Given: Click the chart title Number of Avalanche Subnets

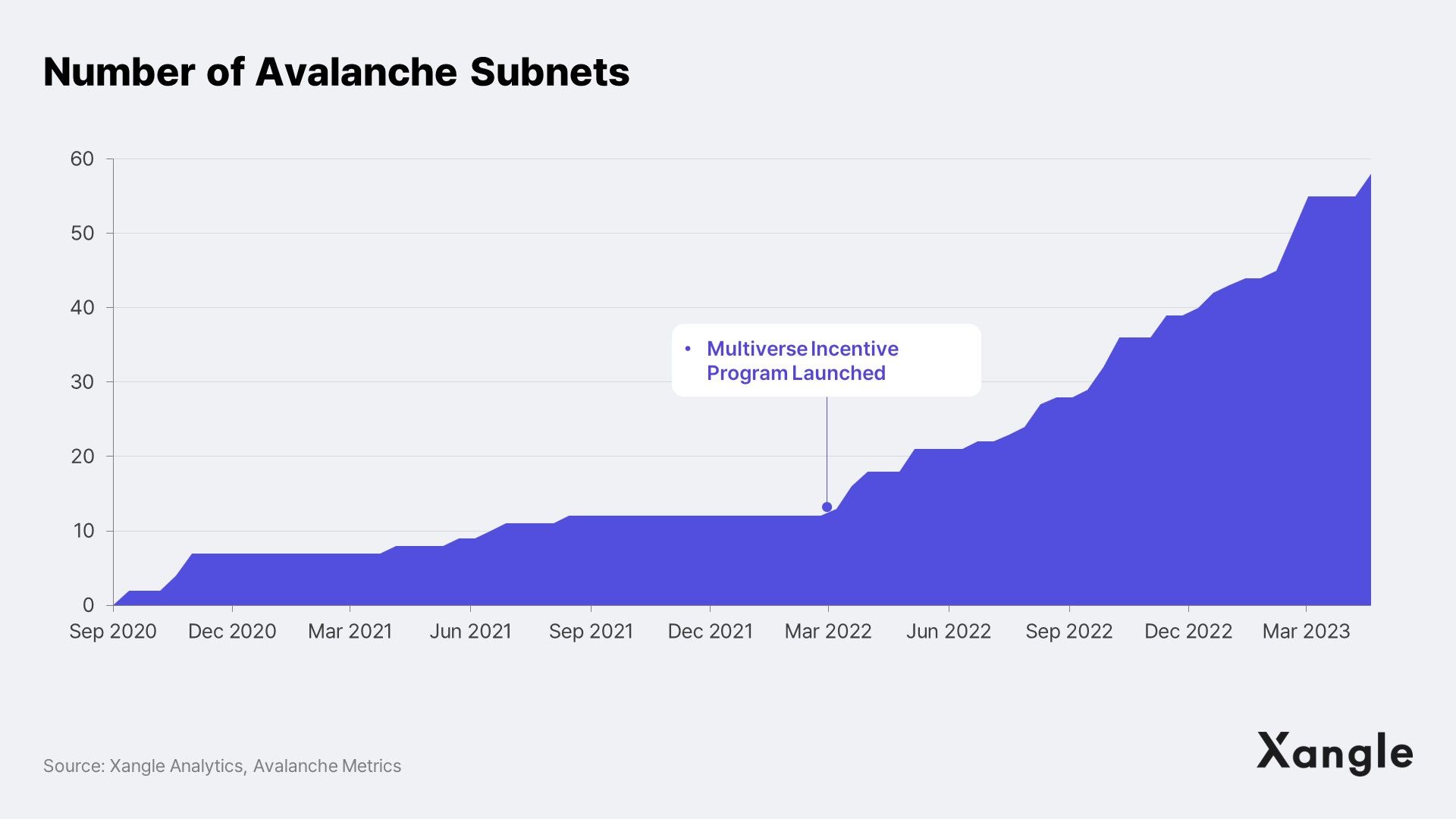Looking at the screenshot, I should coord(336,72).
